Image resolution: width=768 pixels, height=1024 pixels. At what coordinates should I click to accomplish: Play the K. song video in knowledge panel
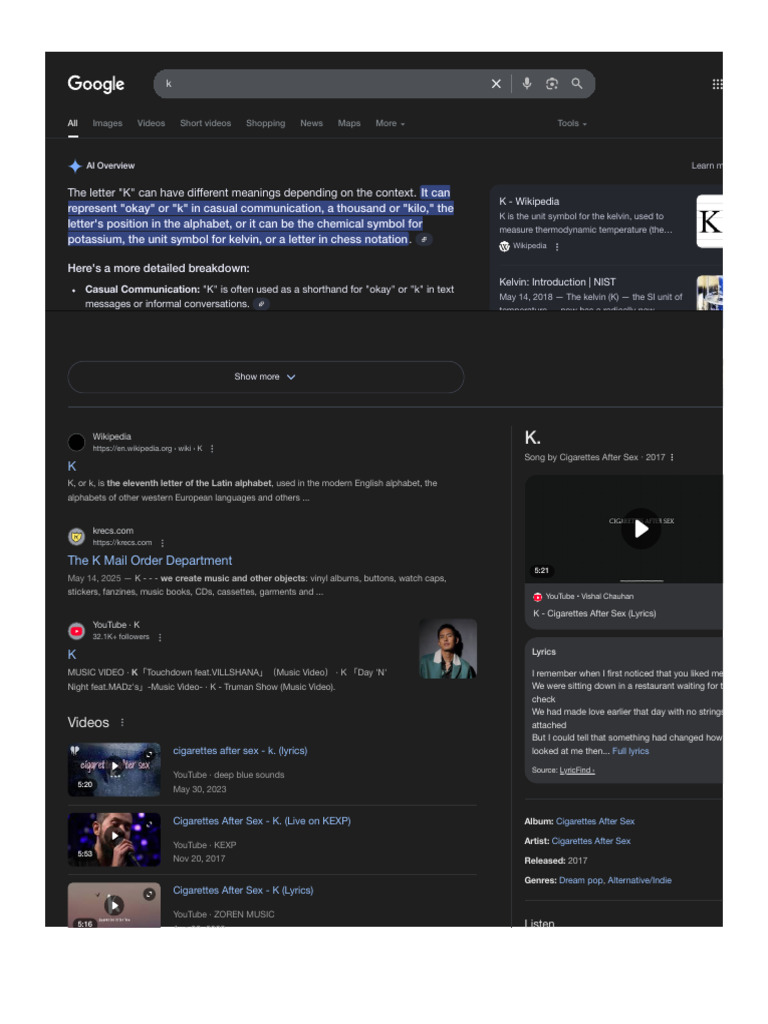coord(641,528)
